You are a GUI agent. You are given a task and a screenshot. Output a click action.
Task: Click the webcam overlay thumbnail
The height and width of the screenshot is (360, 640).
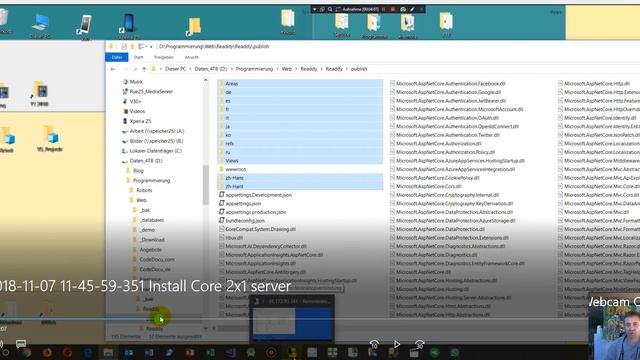point(614,333)
